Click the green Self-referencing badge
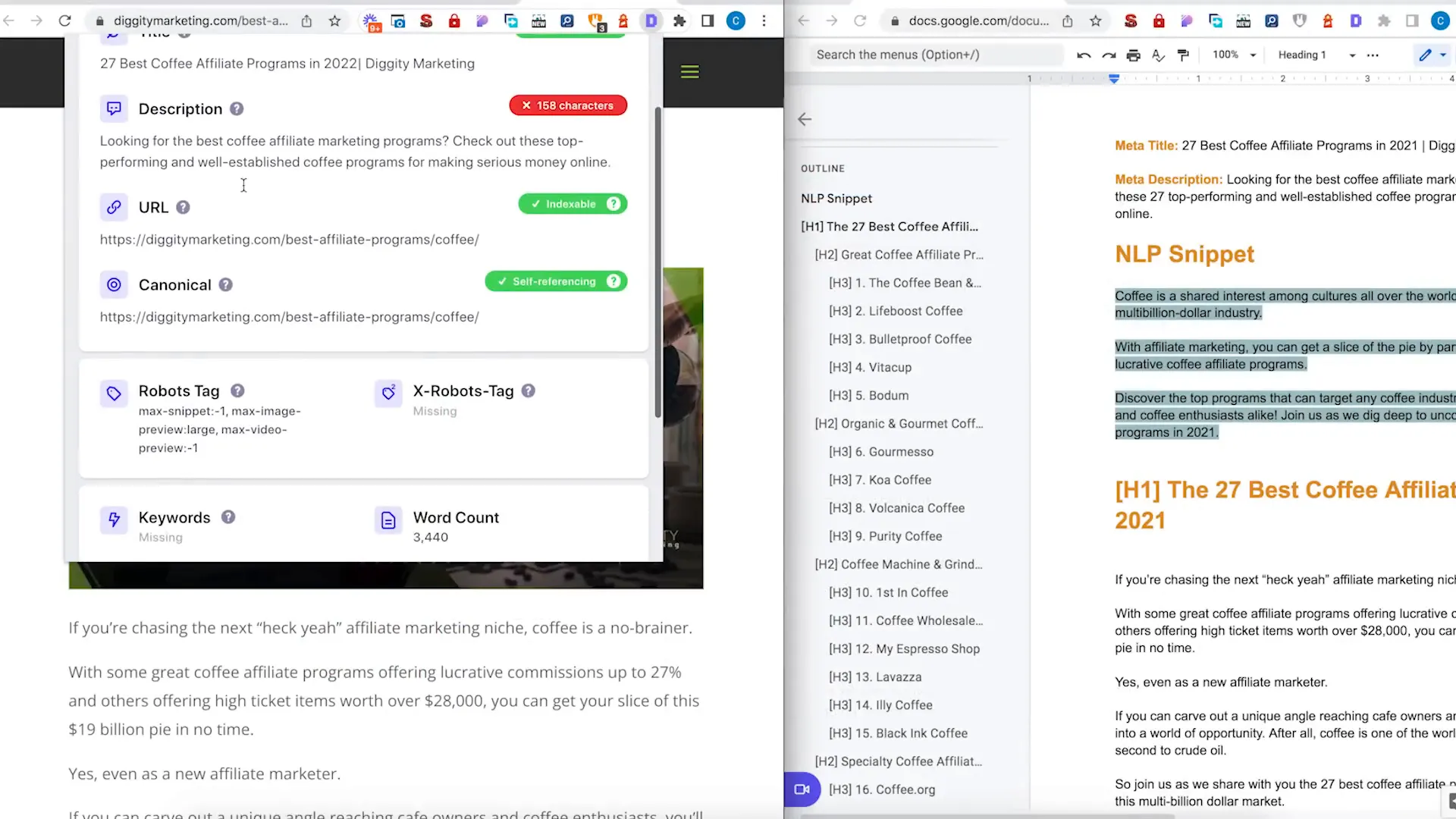The image size is (1456, 819). point(556,281)
